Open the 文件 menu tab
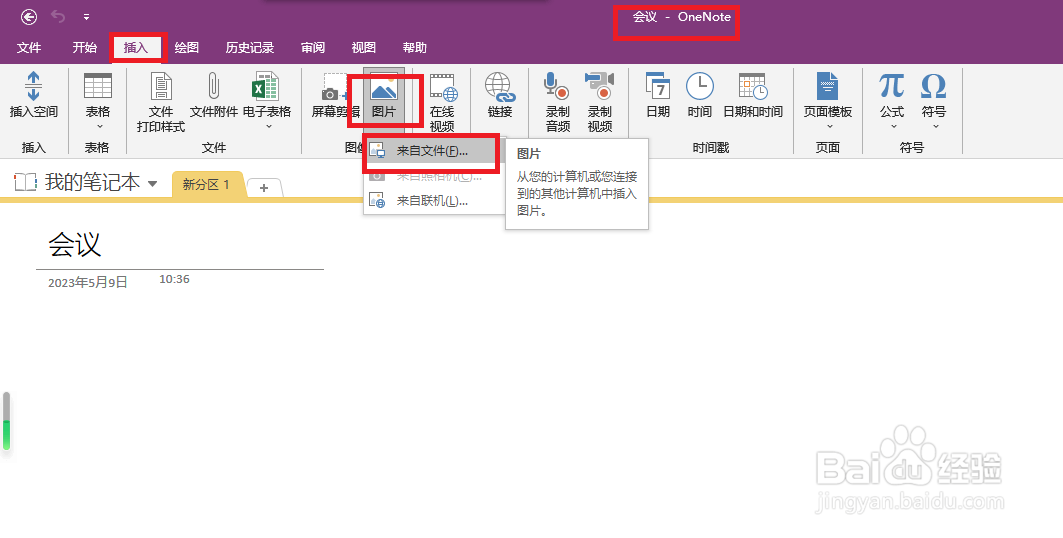This screenshot has width=1063, height=538. (x=29, y=47)
